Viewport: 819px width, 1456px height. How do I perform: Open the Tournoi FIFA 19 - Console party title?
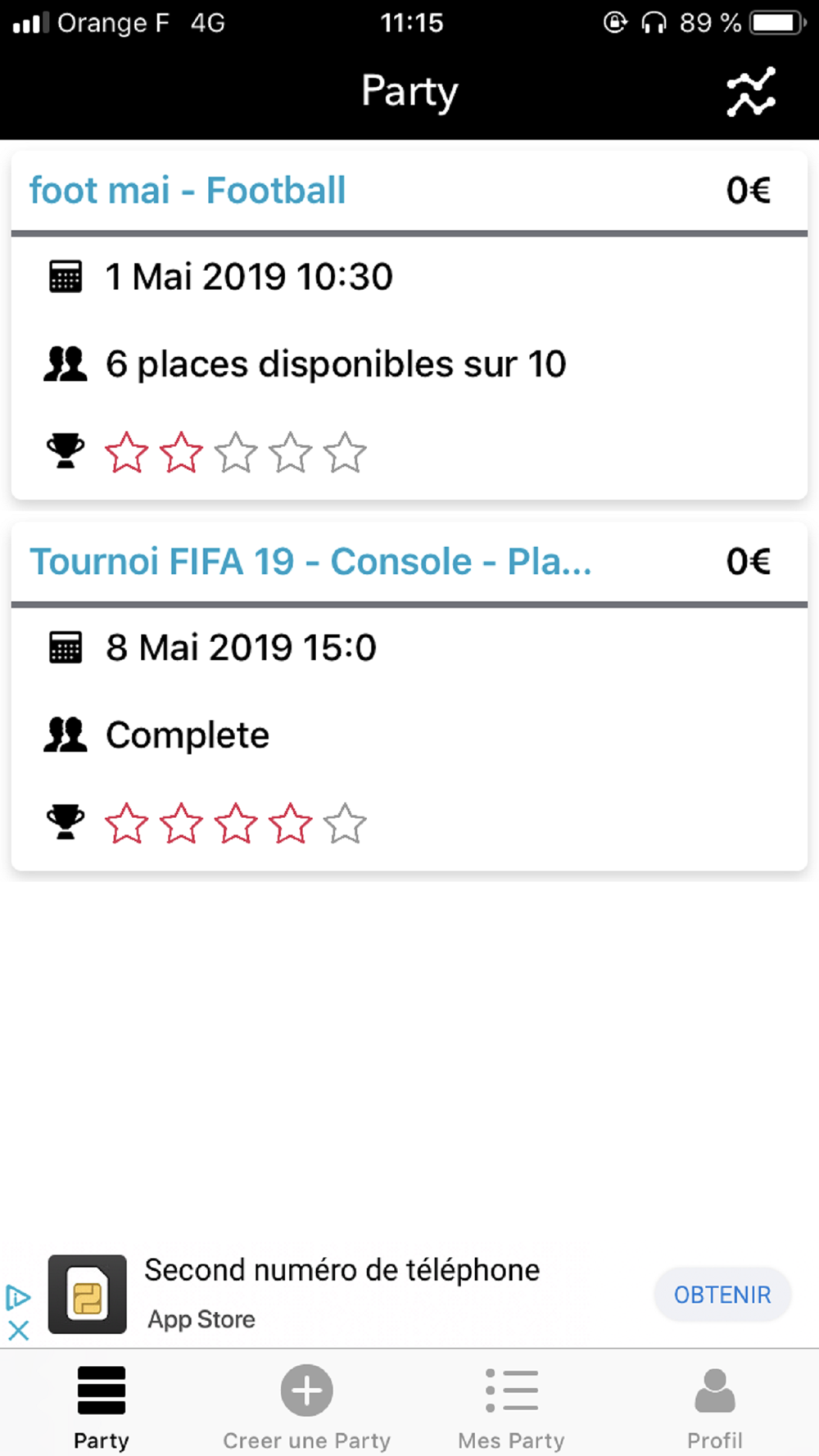[310, 562]
